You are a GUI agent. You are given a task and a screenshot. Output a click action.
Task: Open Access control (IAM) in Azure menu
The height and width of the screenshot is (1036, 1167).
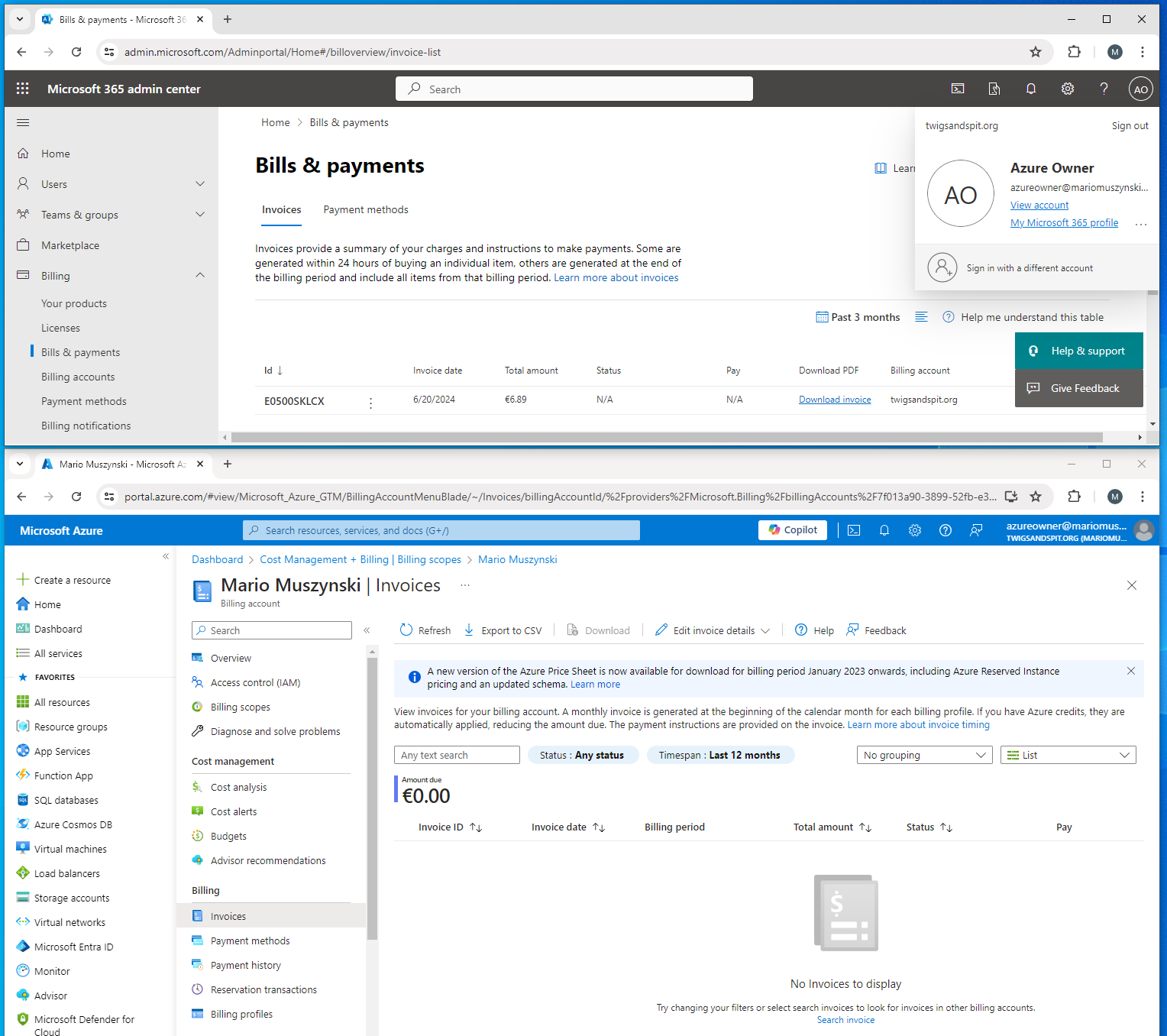click(255, 682)
